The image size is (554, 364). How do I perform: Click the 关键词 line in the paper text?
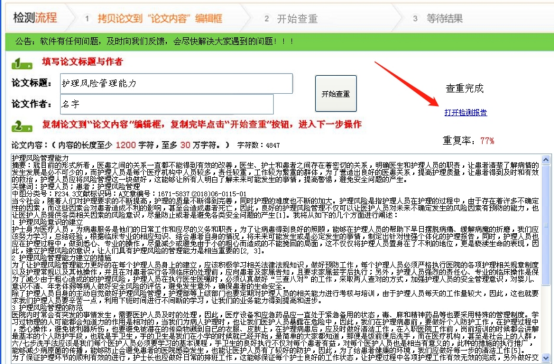click(x=76, y=186)
